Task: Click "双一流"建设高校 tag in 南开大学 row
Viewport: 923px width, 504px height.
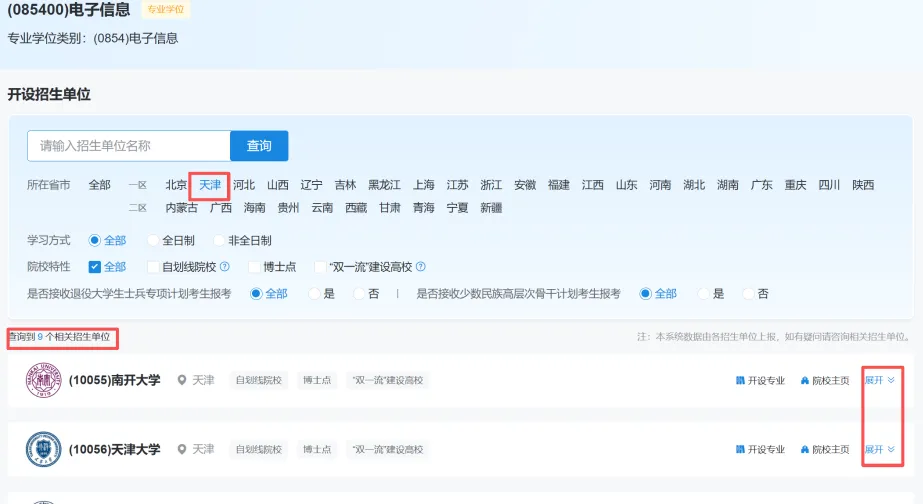Action: tap(388, 380)
